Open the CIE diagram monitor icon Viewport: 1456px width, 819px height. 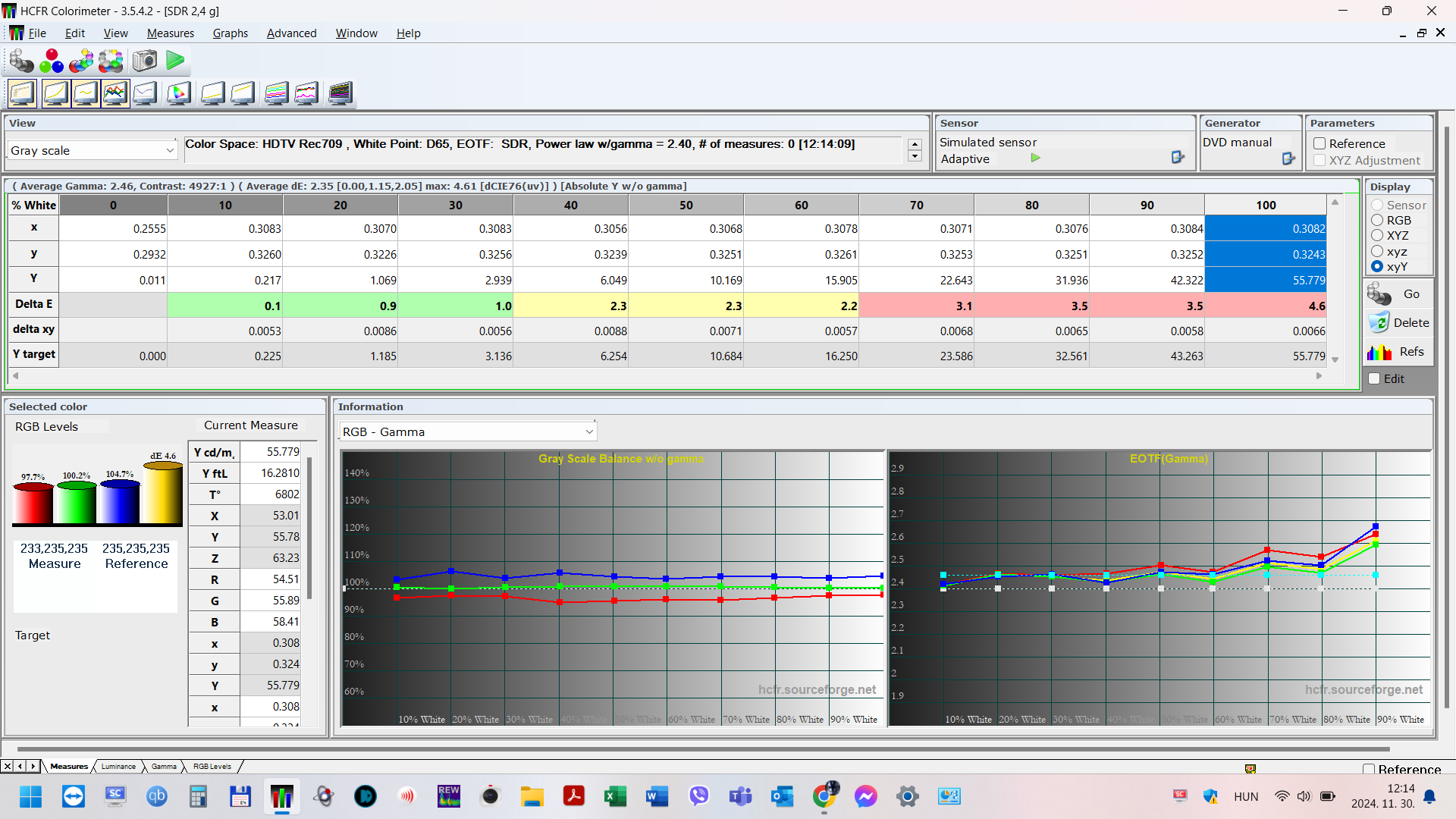tap(179, 93)
